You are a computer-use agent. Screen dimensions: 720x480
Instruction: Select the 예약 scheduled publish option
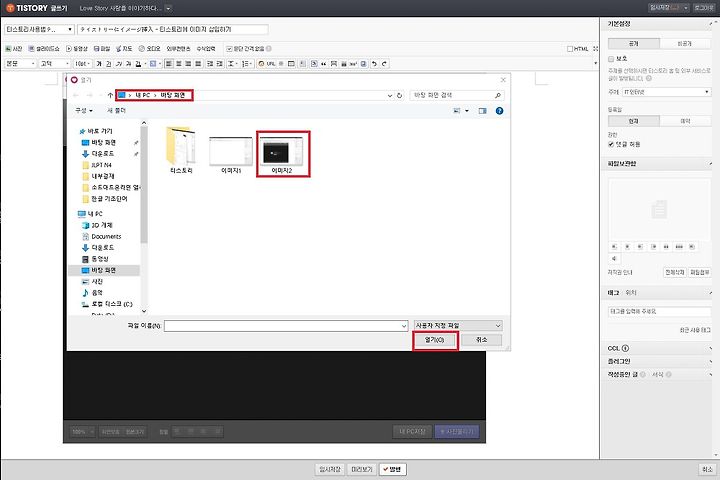(685, 121)
